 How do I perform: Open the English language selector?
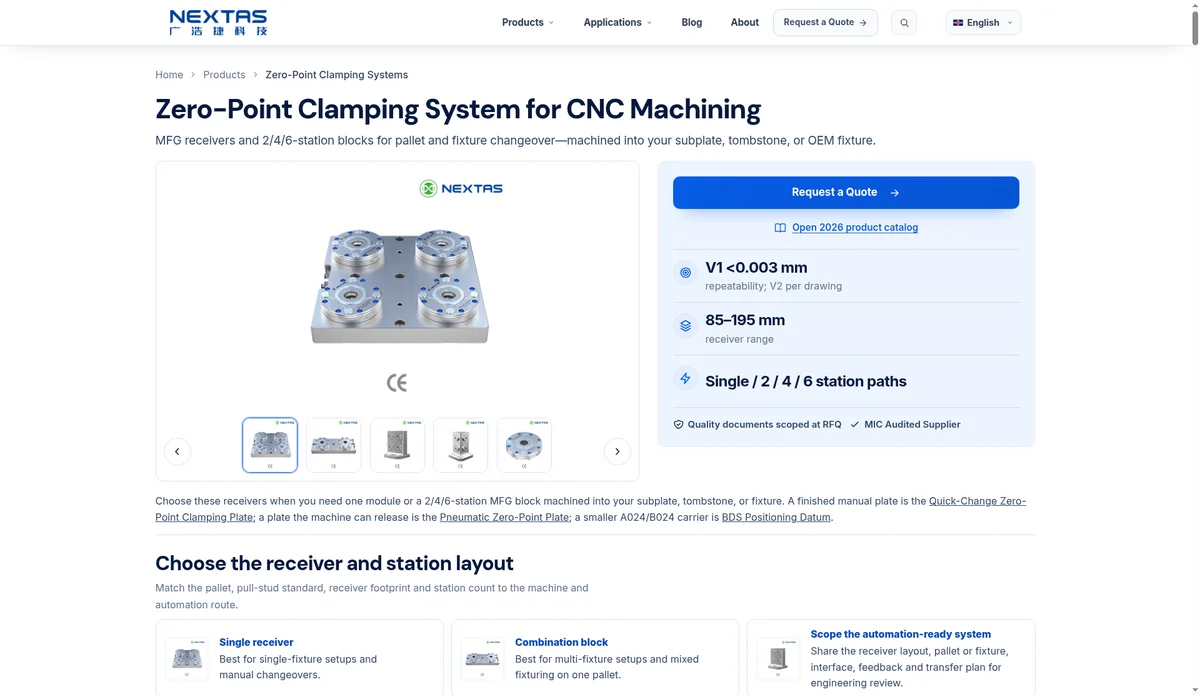[x=983, y=23]
